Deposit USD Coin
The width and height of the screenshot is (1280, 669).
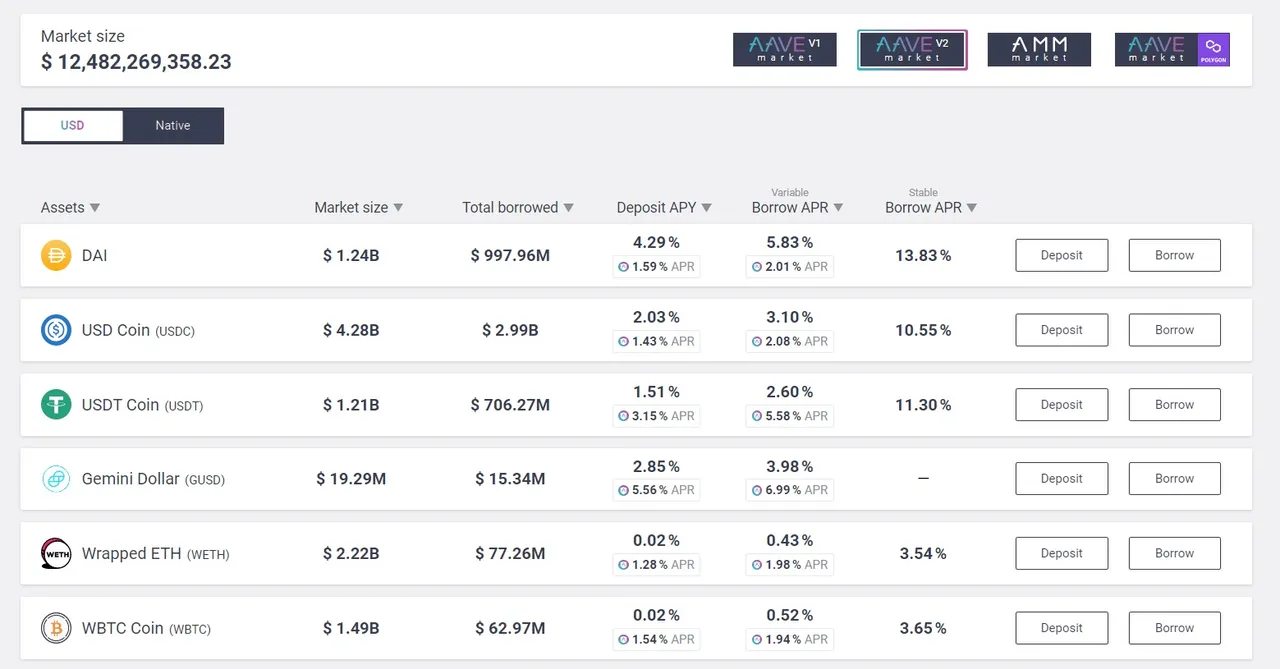pos(1062,330)
